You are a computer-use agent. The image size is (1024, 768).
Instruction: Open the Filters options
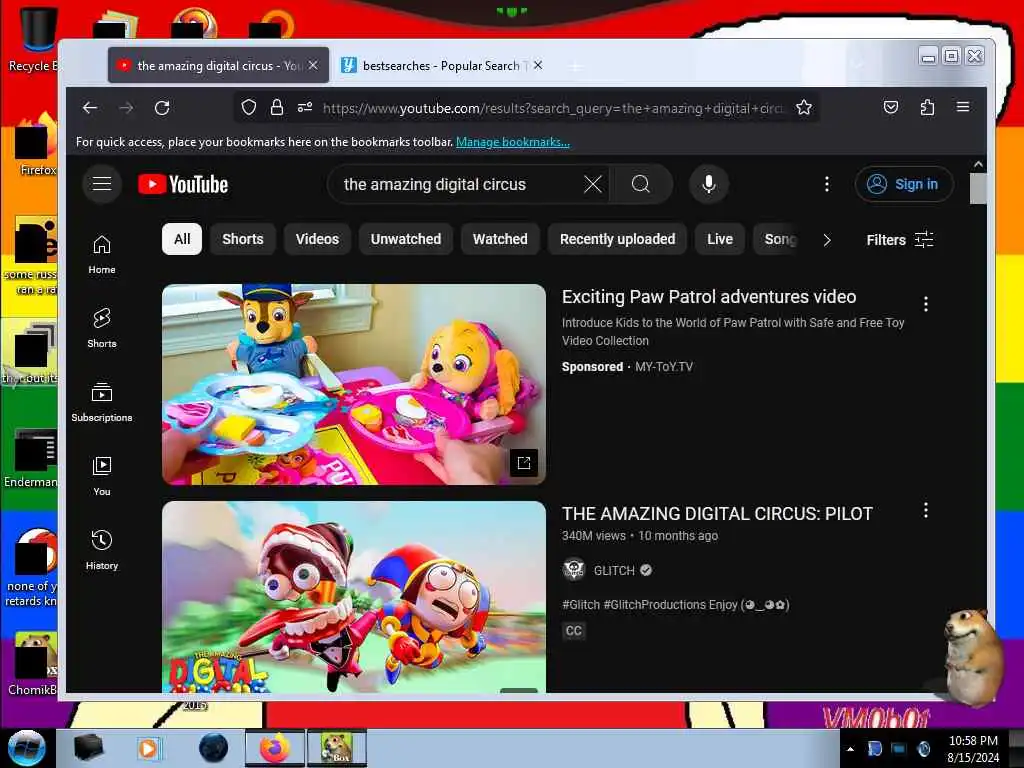pos(899,240)
